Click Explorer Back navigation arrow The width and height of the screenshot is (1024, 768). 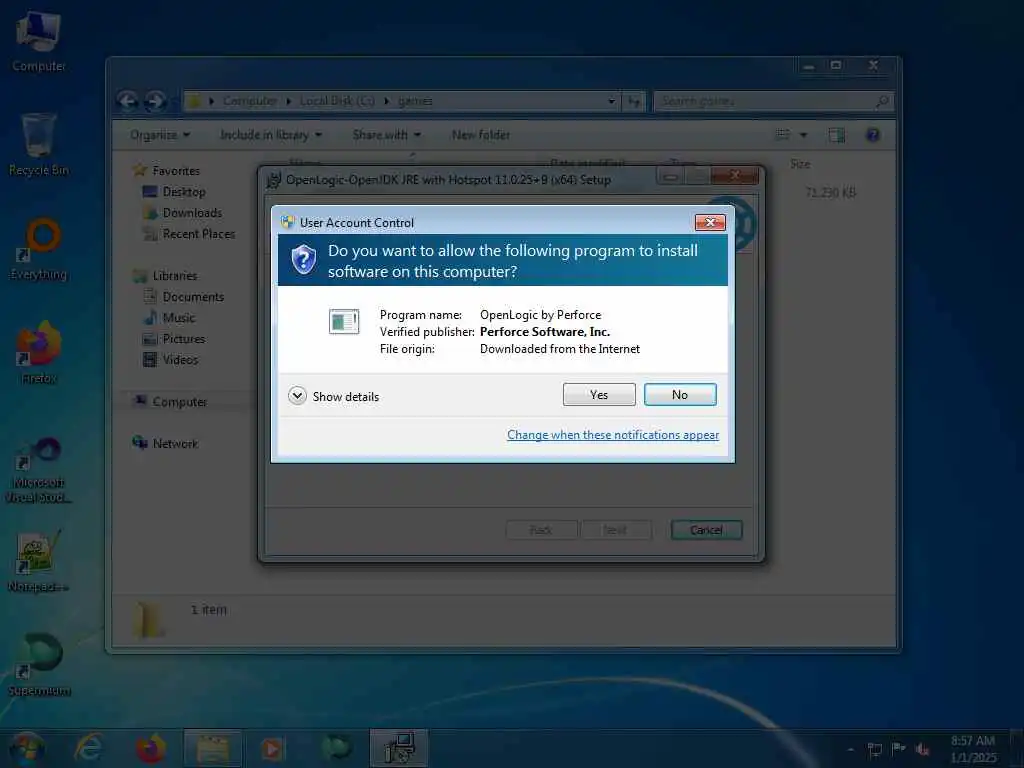click(128, 101)
